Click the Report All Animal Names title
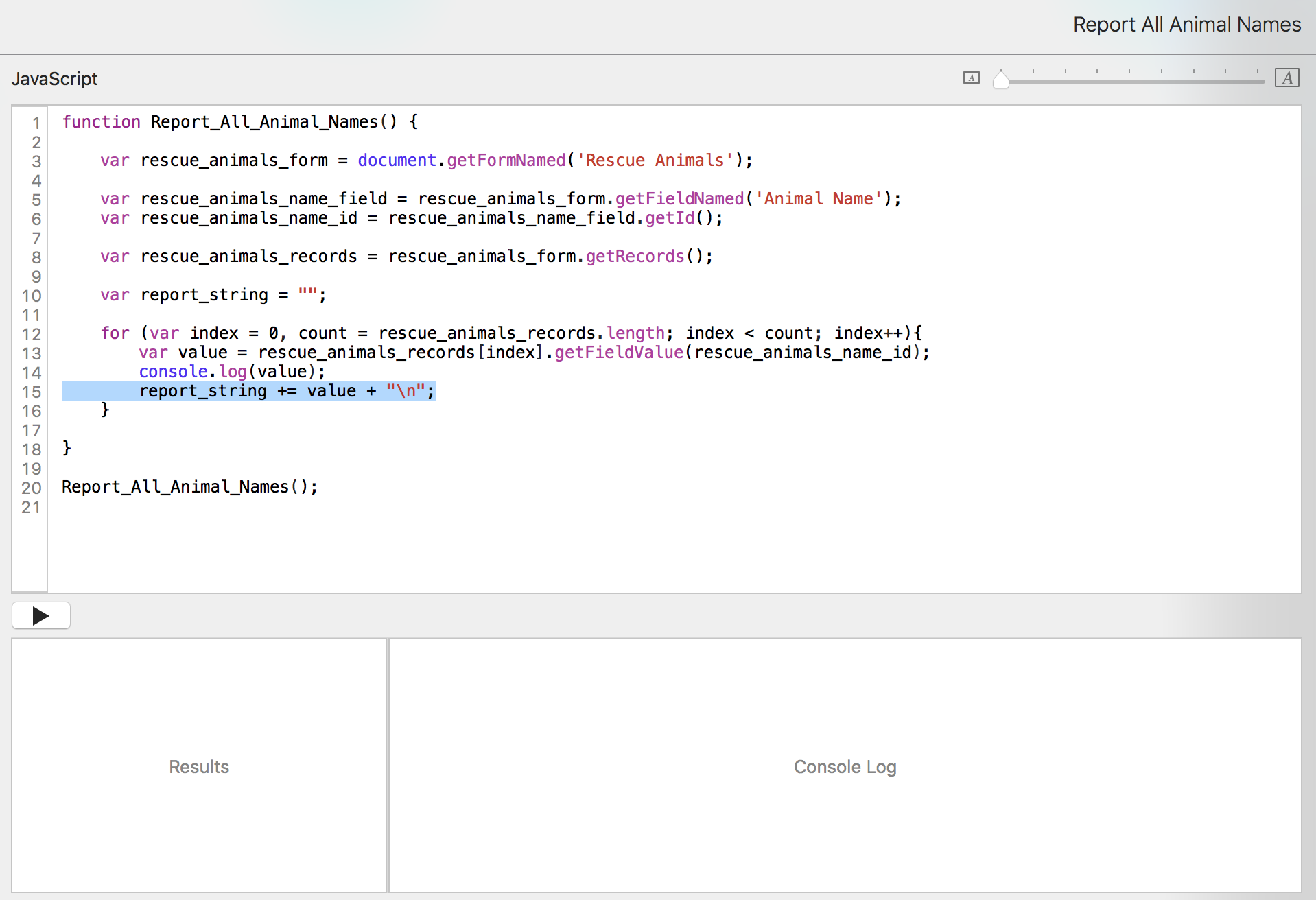Viewport: 1316px width, 900px height. click(x=1186, y=25)
